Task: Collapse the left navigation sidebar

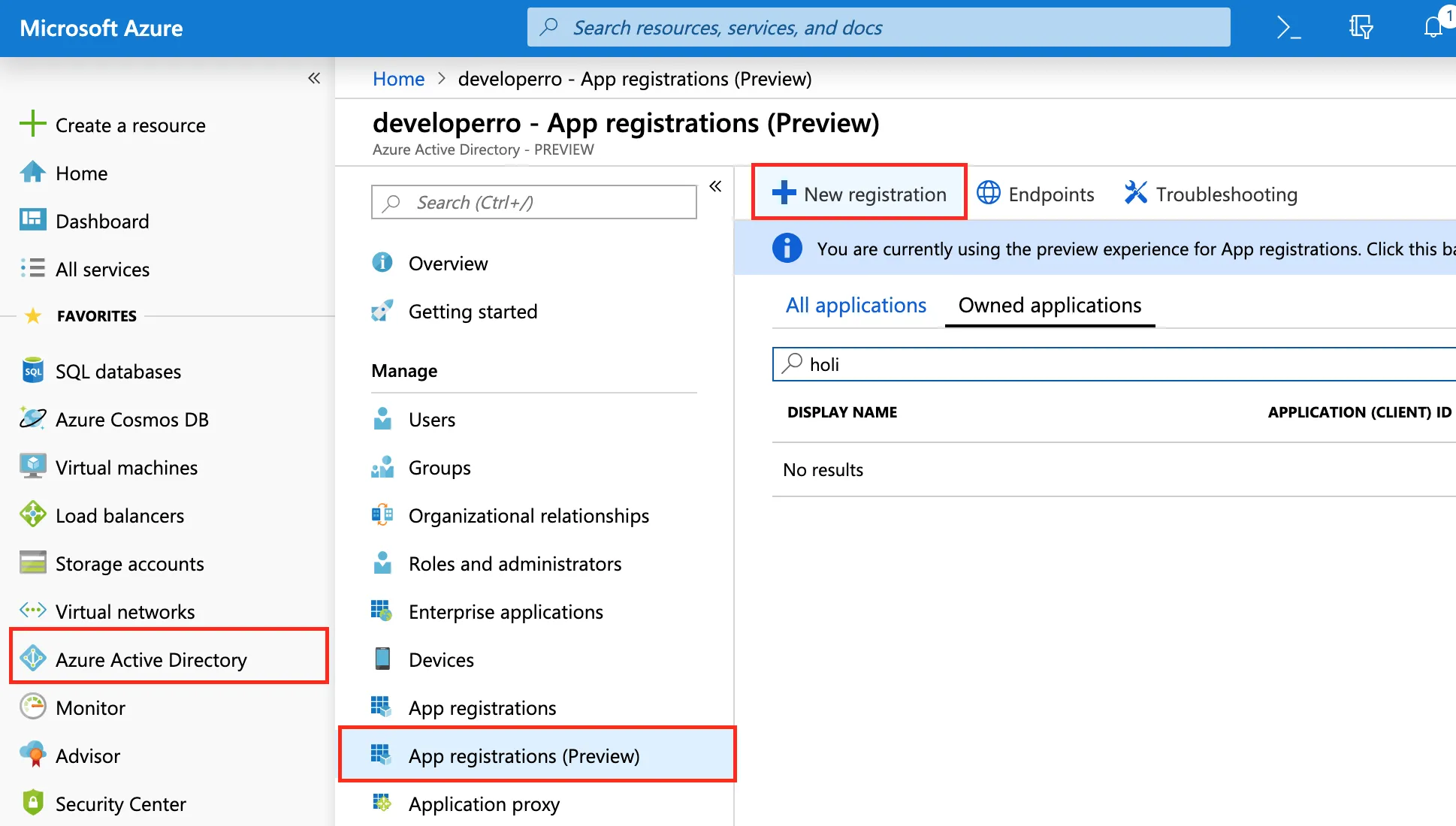Action: 314,78
